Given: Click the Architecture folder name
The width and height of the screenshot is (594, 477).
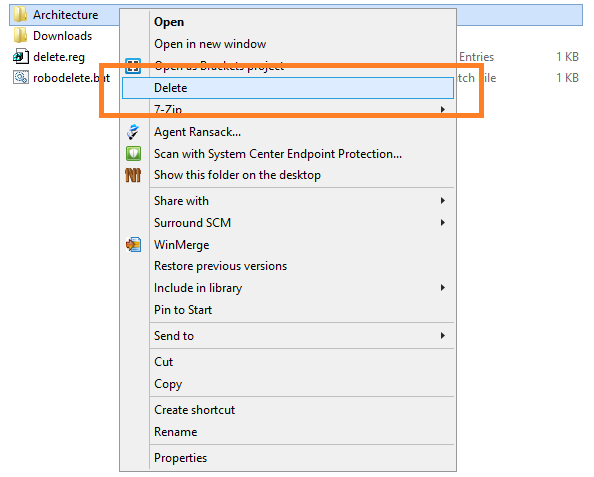Looking at the screenshot, I should pyautogui.click(x=66, y=15).
